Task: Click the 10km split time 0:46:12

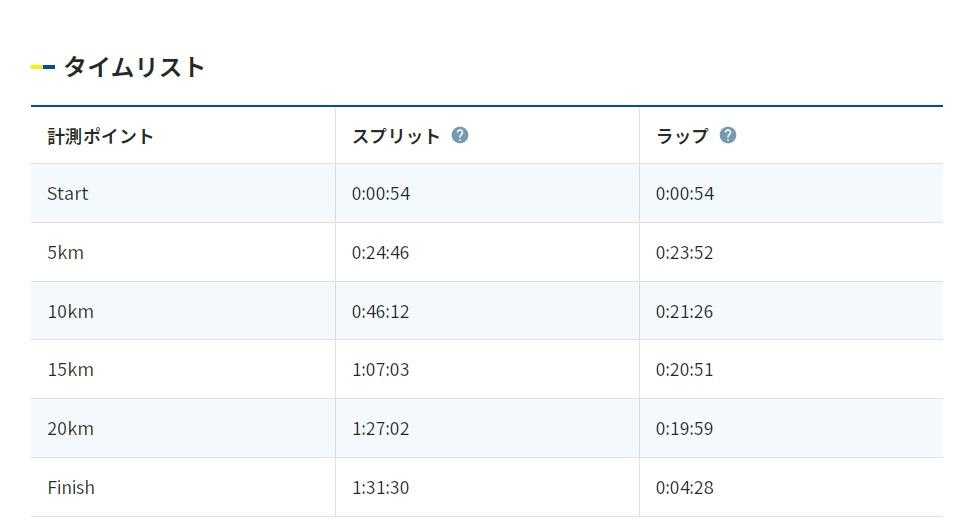Action: [380, 312]
